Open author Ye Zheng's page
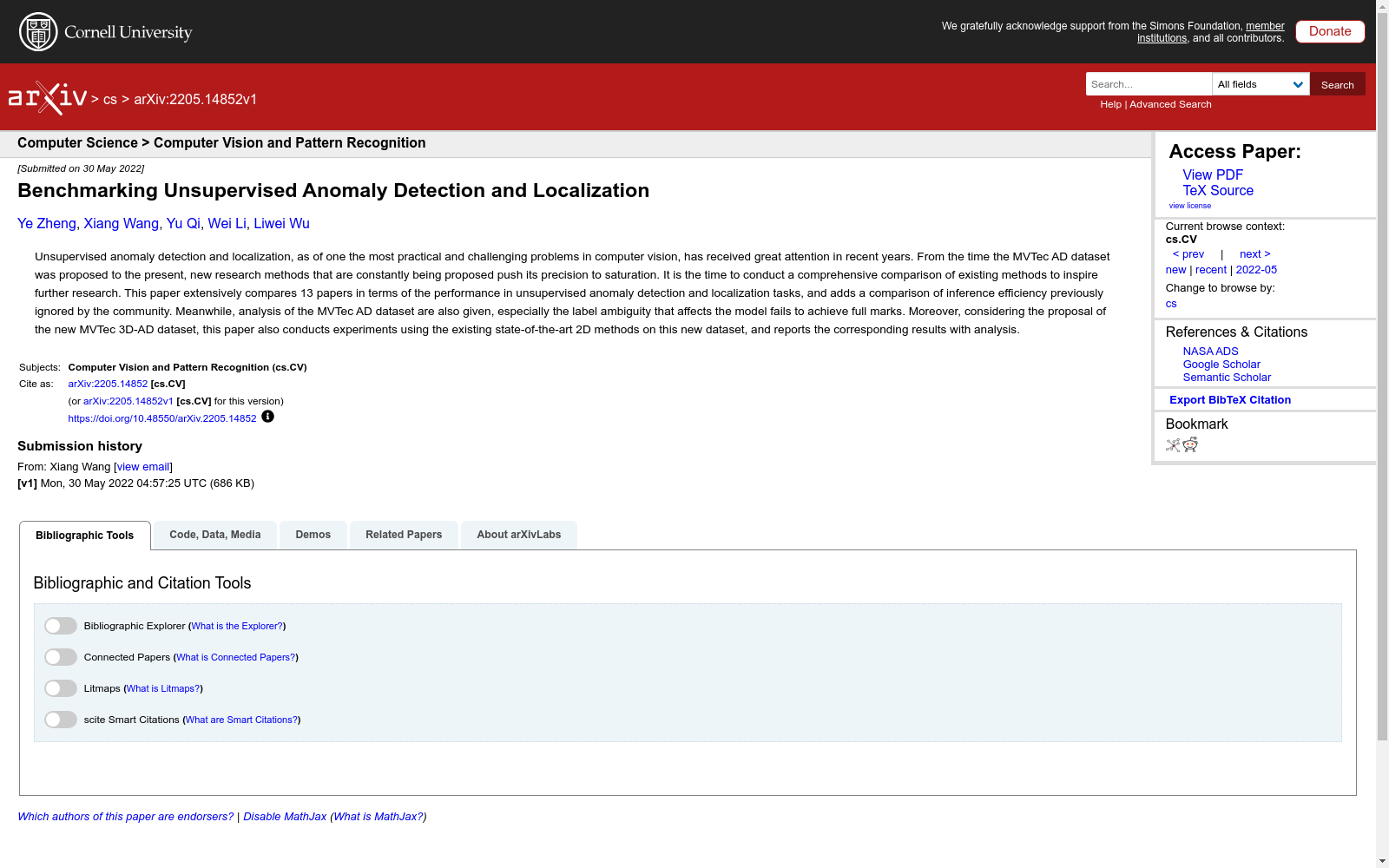The height and width of the screenshot is (868, 1389). [47, 224]
